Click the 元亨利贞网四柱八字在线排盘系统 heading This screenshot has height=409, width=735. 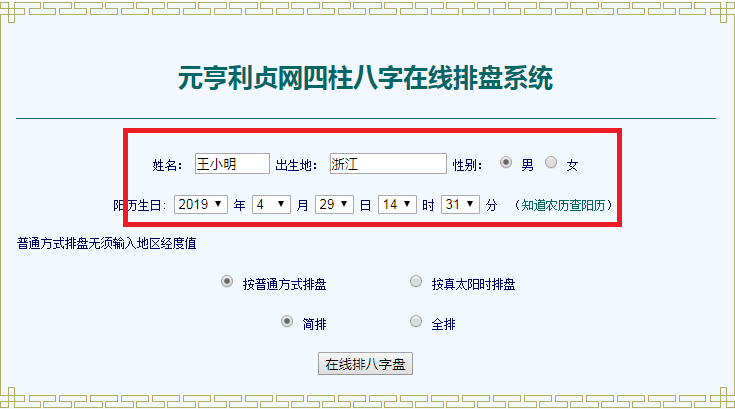(366, 78)
